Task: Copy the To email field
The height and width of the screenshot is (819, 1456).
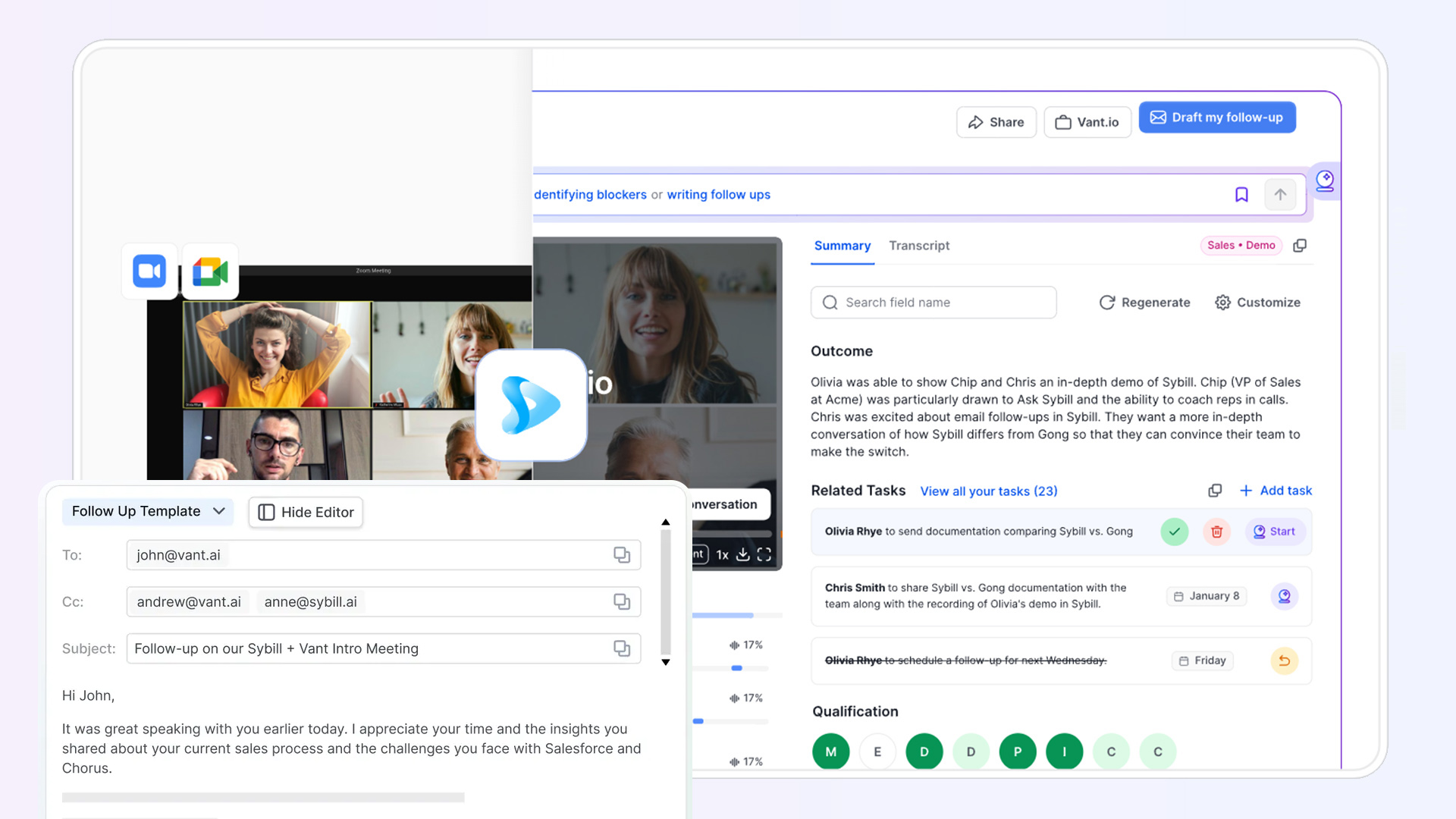Action: [x=622, y=555]
